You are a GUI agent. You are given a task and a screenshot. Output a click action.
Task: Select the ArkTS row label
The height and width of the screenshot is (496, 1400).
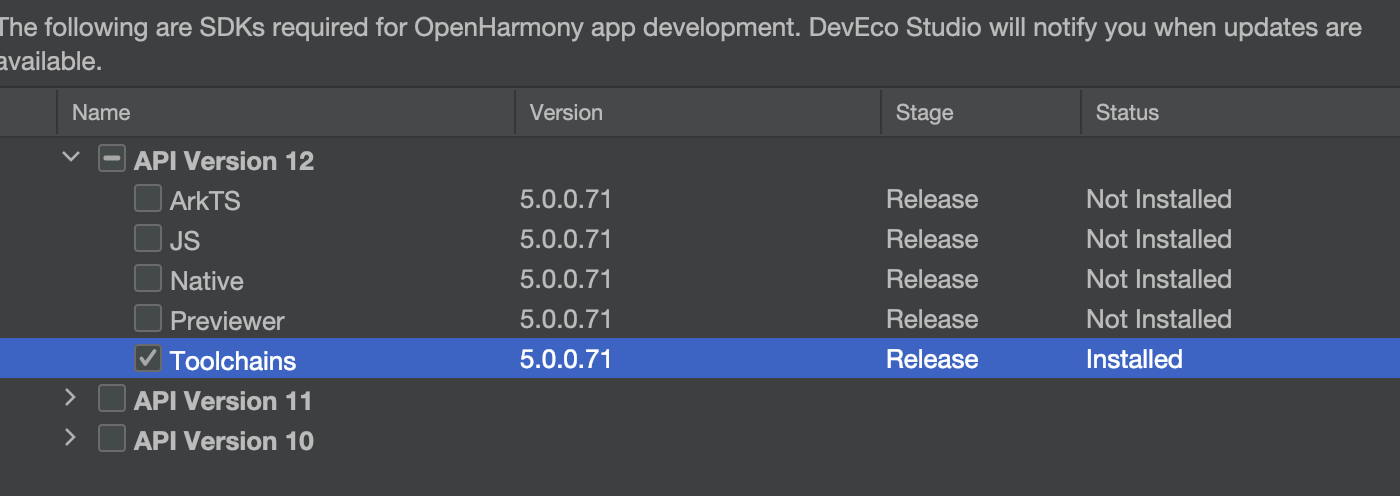(205, 200)
